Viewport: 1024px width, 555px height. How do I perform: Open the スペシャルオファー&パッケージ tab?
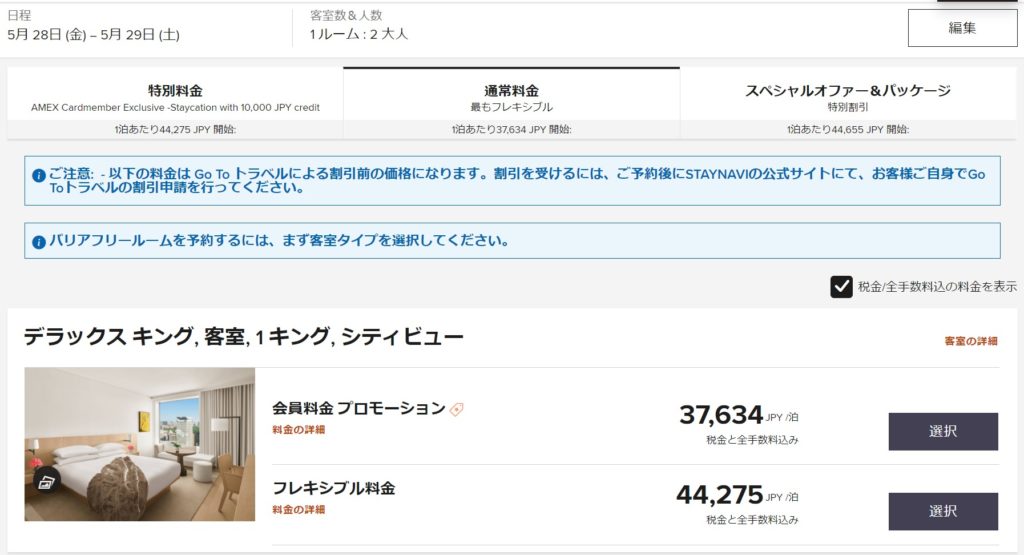pyautogui.click(x=847, y=97)
